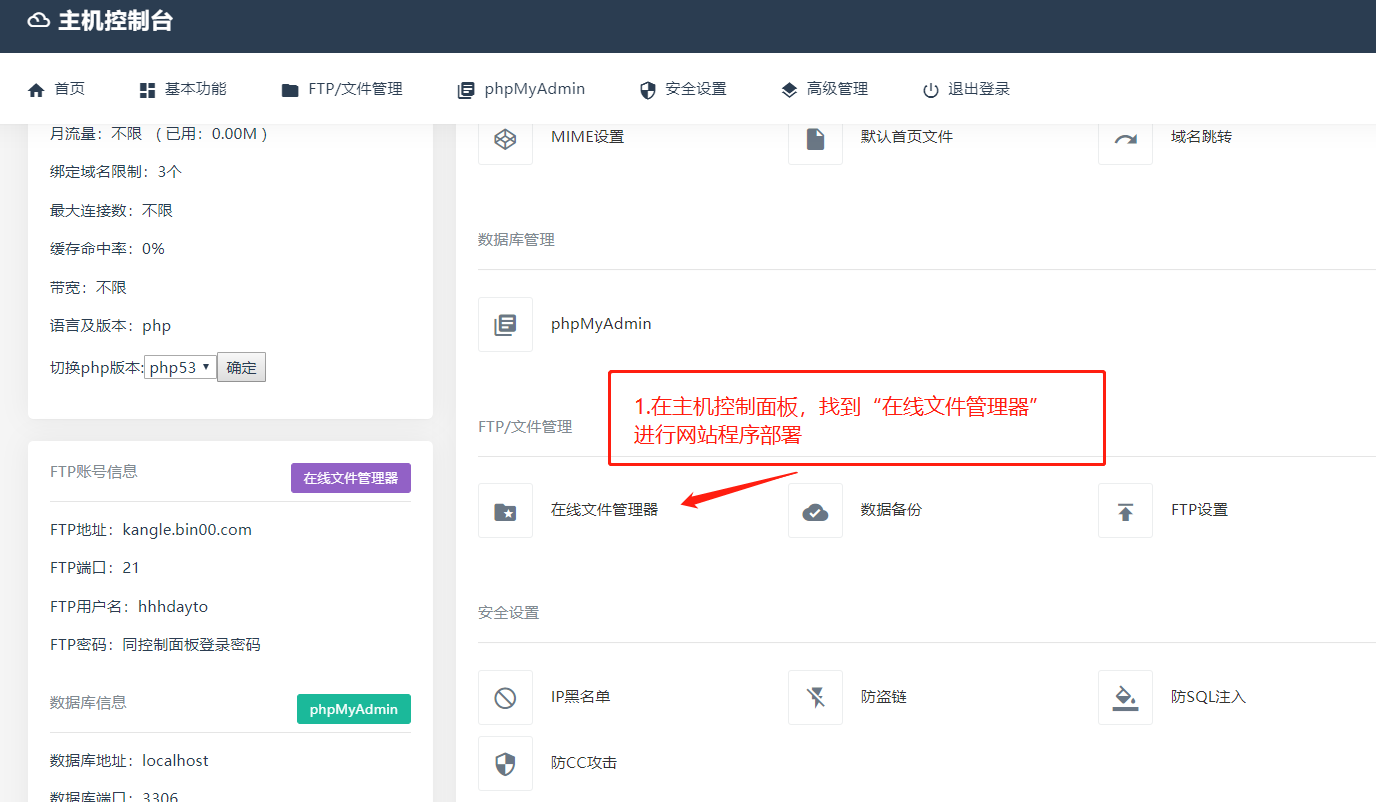Image resolution: width=1376 pixels, height=802 pixels.
Task: Click the MIME设置 icon
Action: click(x=505, y=138)
